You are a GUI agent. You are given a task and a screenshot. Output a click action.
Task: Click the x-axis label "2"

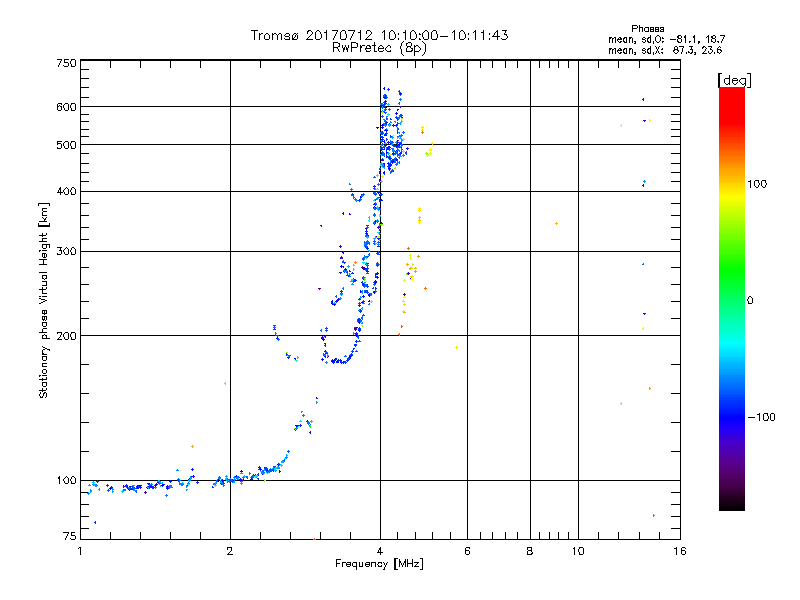pyautogui.click(x=230, y=551)
